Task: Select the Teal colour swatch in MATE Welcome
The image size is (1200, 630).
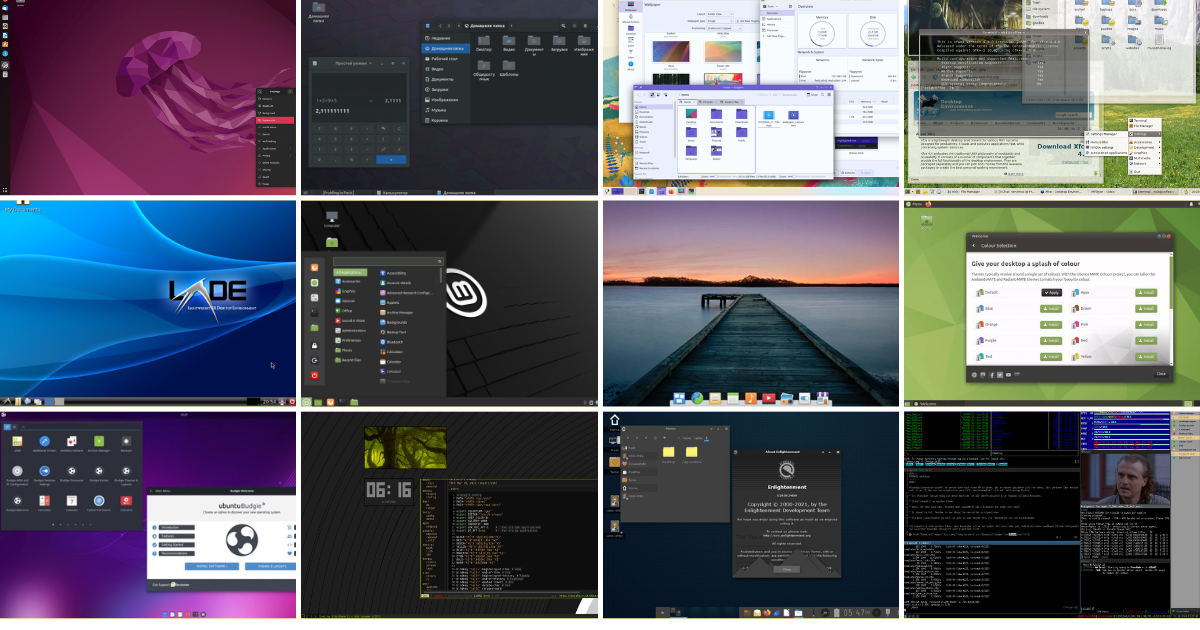Action: [980, 356]
